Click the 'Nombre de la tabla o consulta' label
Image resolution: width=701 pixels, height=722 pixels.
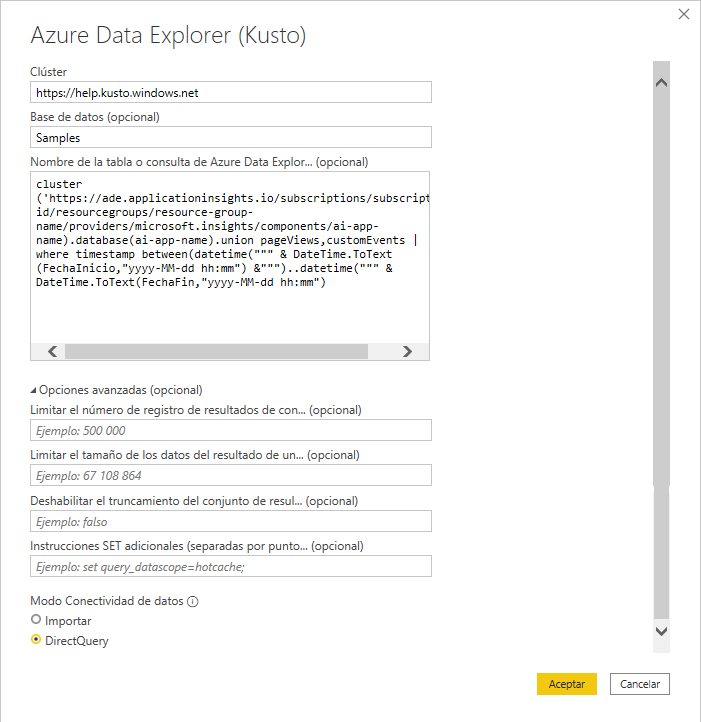[199, 162]
